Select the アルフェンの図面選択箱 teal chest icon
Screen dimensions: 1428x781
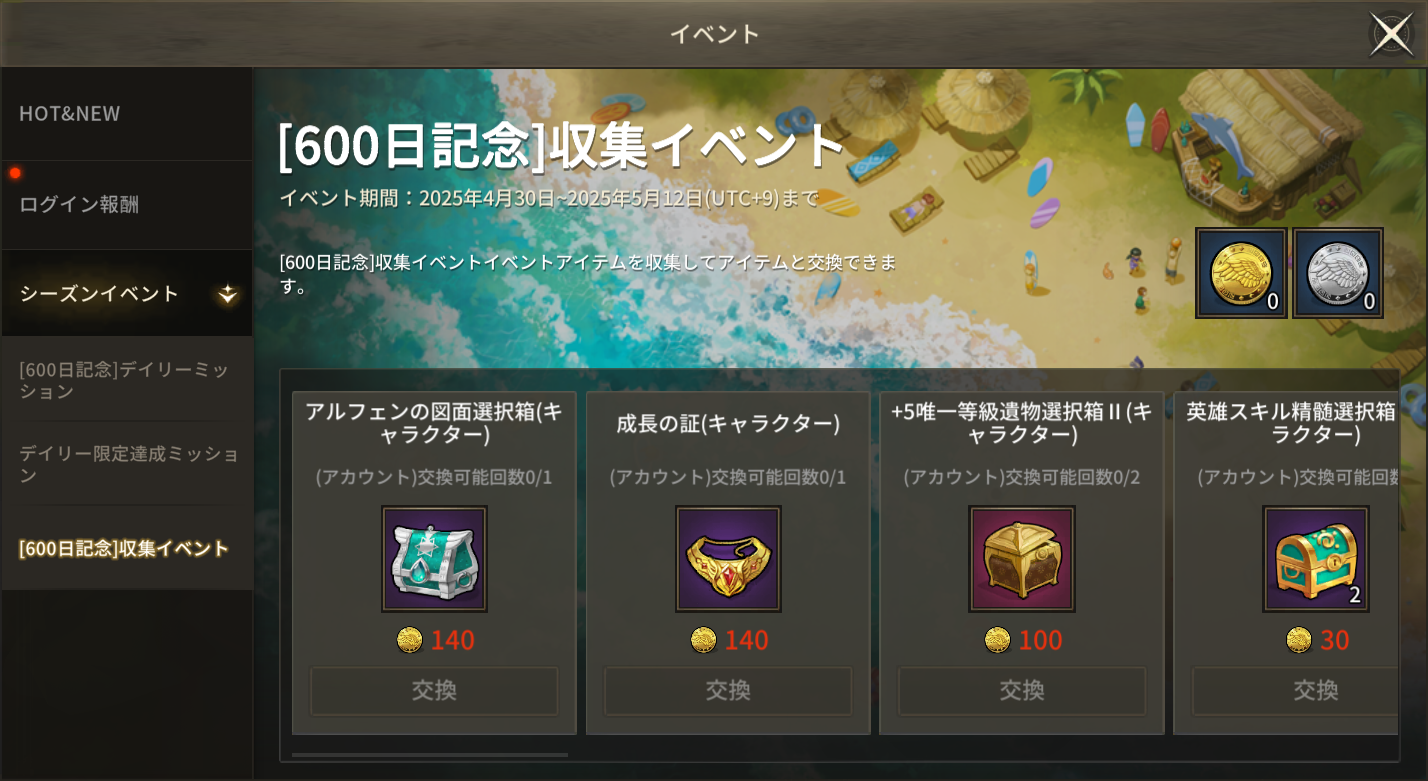(x=434, y=559)
